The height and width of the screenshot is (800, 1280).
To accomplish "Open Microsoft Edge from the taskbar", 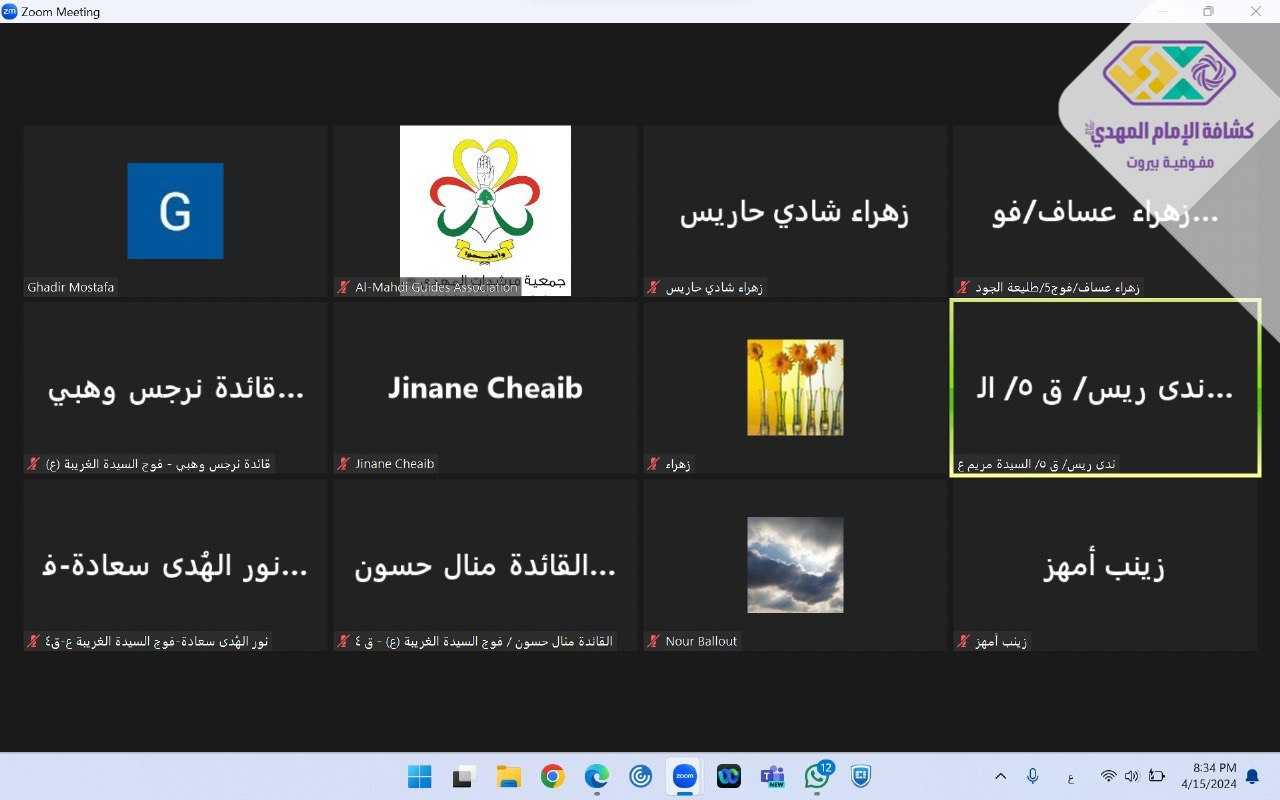I will (x=597, y=776).
